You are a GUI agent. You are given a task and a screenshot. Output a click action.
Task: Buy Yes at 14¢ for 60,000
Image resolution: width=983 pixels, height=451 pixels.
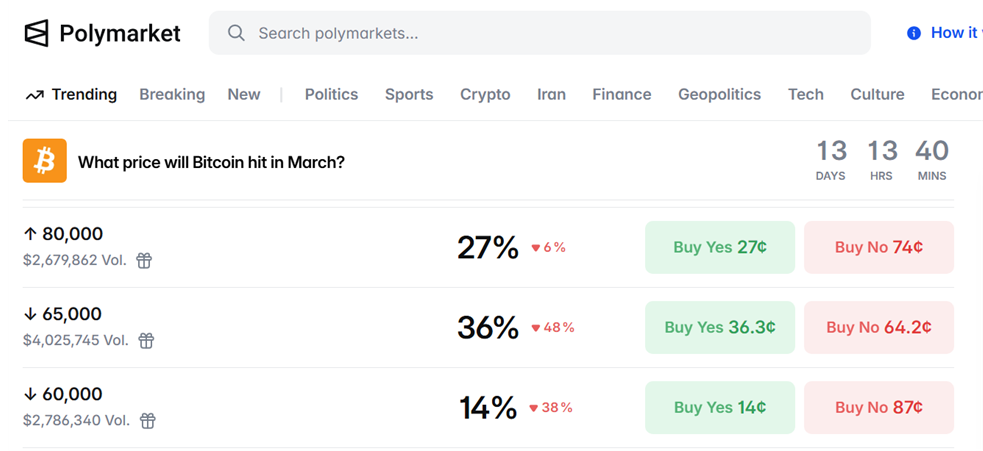(x=720, y=407)
